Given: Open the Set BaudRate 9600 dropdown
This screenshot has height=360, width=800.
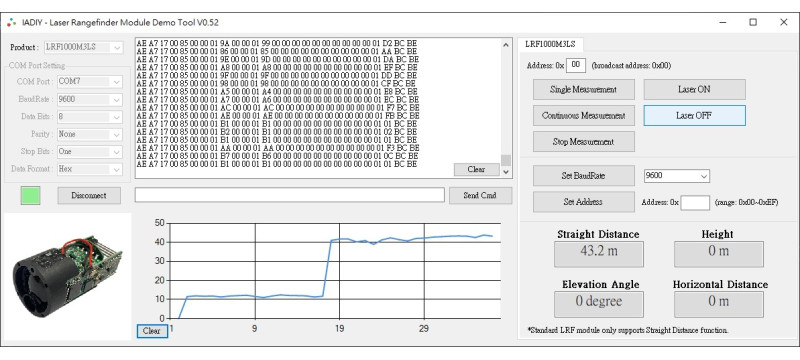Looking at the screenshot, I should (677, 176).
